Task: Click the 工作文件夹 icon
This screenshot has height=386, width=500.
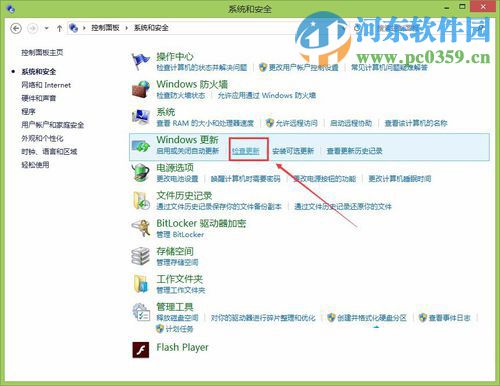Action: [141, 284]
